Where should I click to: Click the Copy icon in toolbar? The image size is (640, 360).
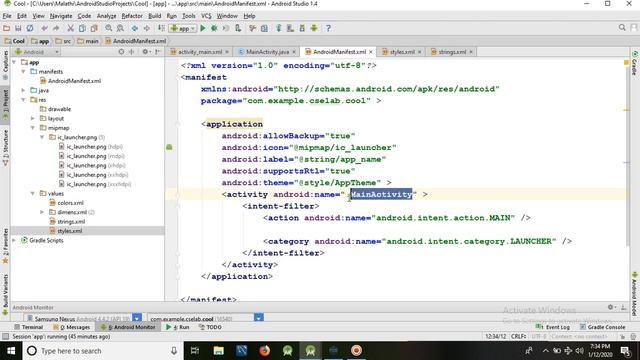(82, 28)
